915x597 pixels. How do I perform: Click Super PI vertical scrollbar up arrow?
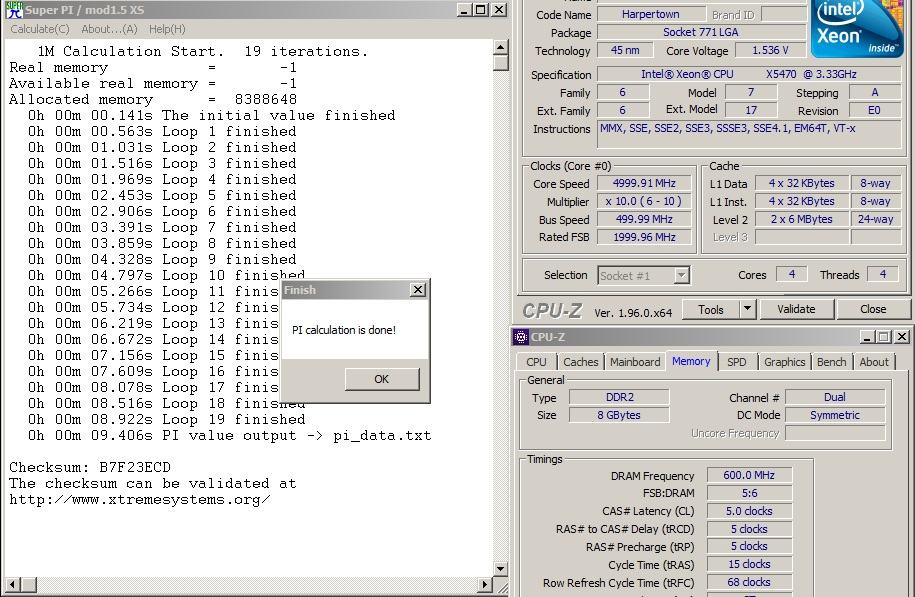point(501,47)
